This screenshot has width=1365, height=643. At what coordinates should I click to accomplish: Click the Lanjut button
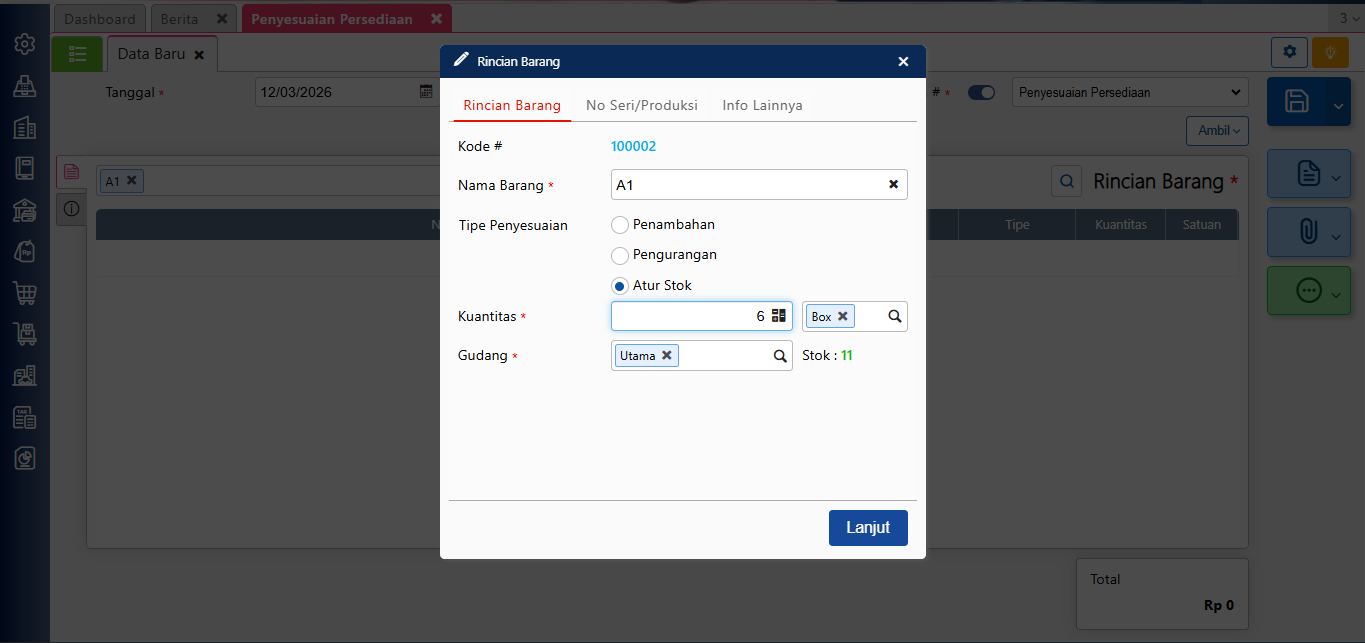tap(867, 528)
